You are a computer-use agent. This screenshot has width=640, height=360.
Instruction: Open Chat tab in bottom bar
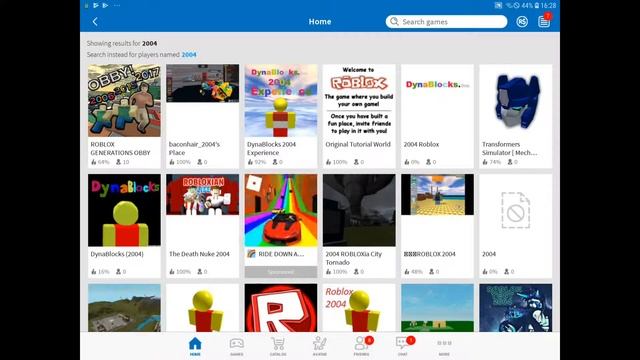pos(403,346)
